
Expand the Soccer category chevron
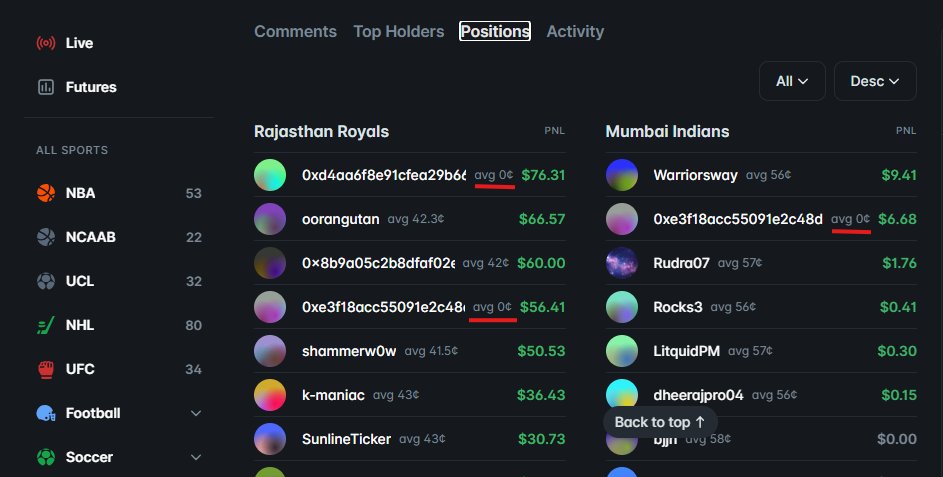[195, 457]
